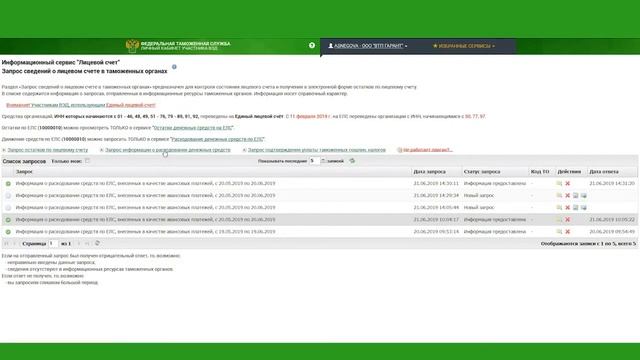The image size is (640, 360).
Task: Click 'Новый запрос' status in 14:29 row
Action: tap(479, 196)
